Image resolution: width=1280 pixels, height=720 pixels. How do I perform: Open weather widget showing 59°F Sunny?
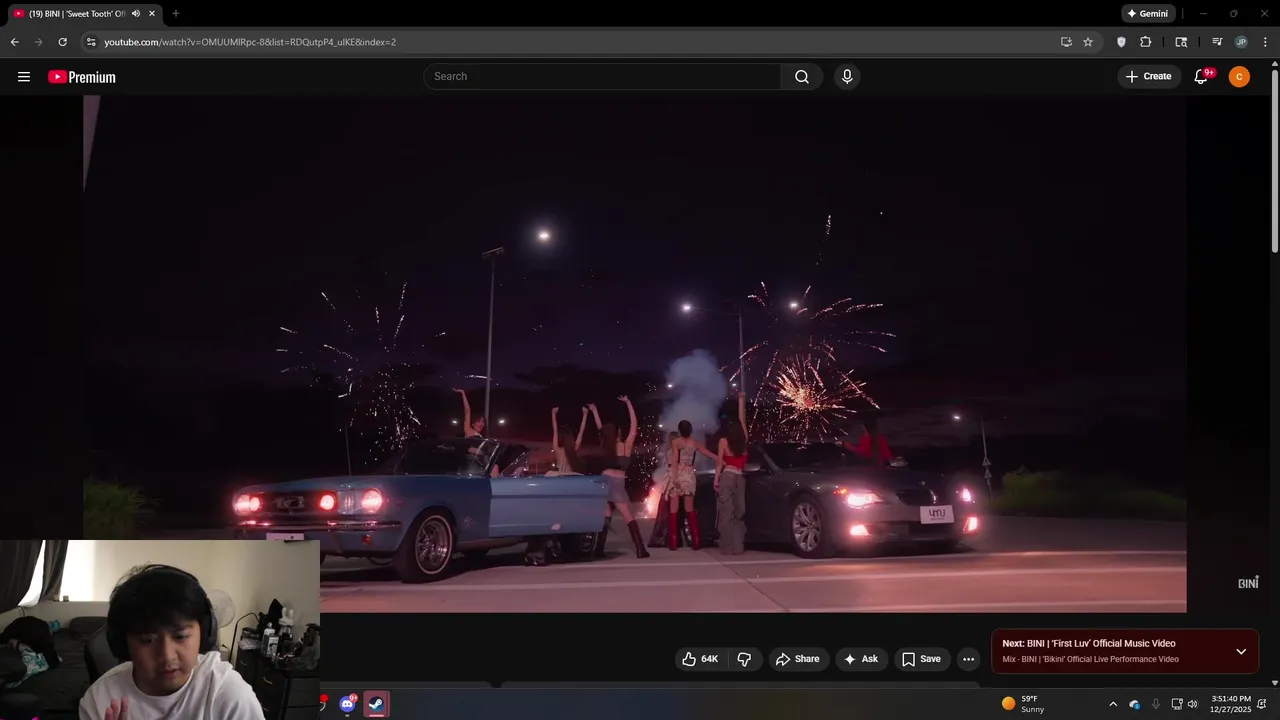1023,704
